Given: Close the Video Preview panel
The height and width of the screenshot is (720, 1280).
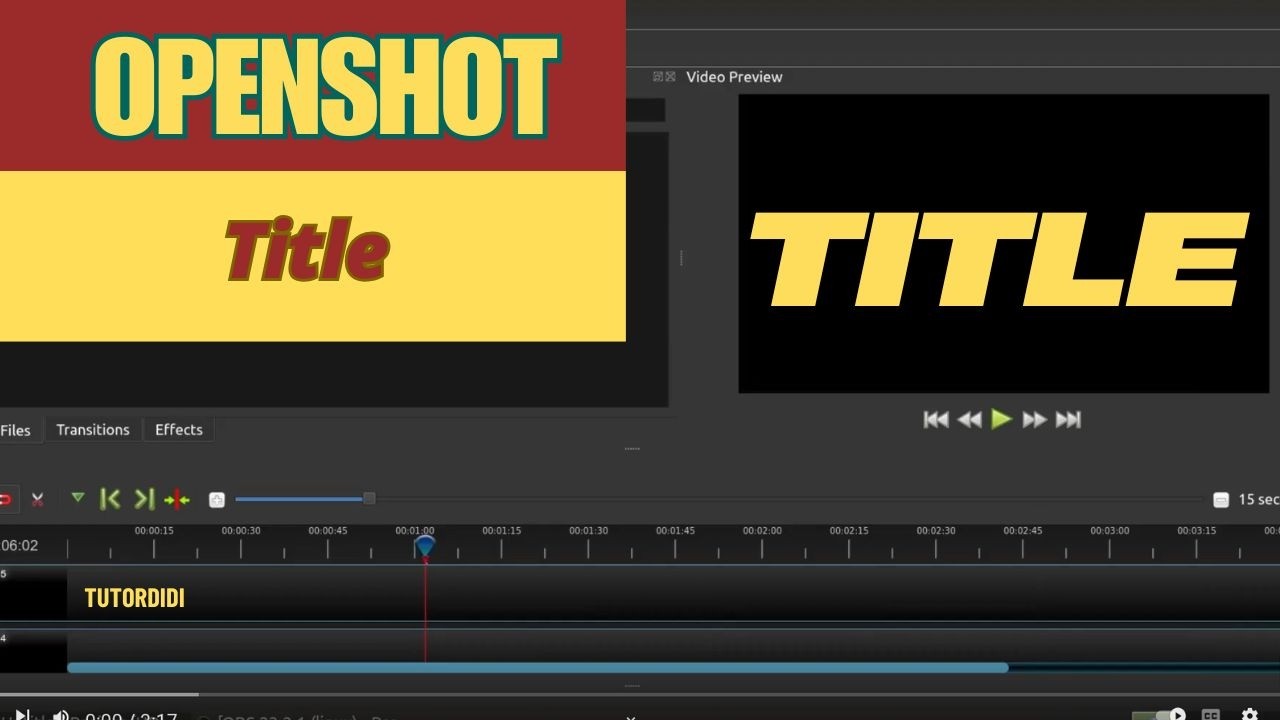Looking at the screenshot, I should (670, 77).
